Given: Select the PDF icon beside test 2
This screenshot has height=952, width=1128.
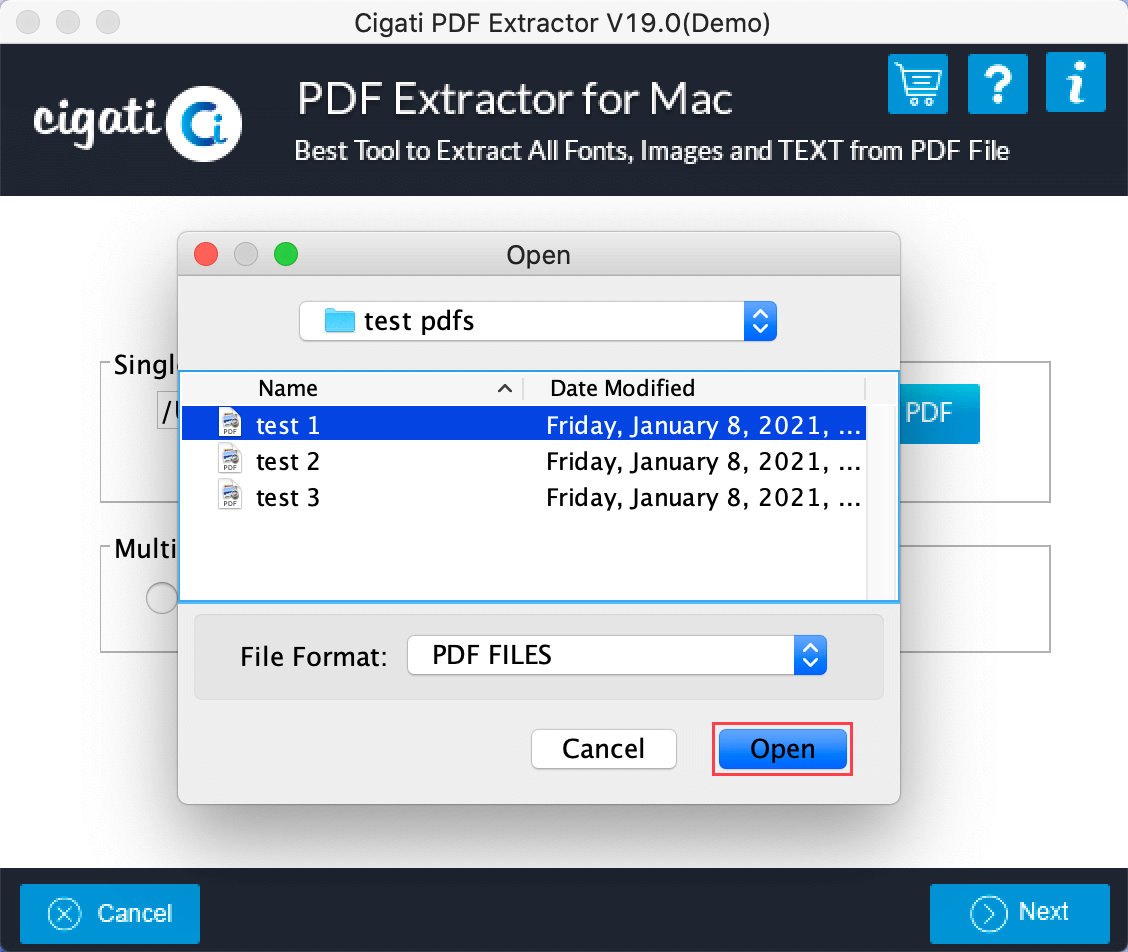Looking at the screenshot, I should [230, 459].
